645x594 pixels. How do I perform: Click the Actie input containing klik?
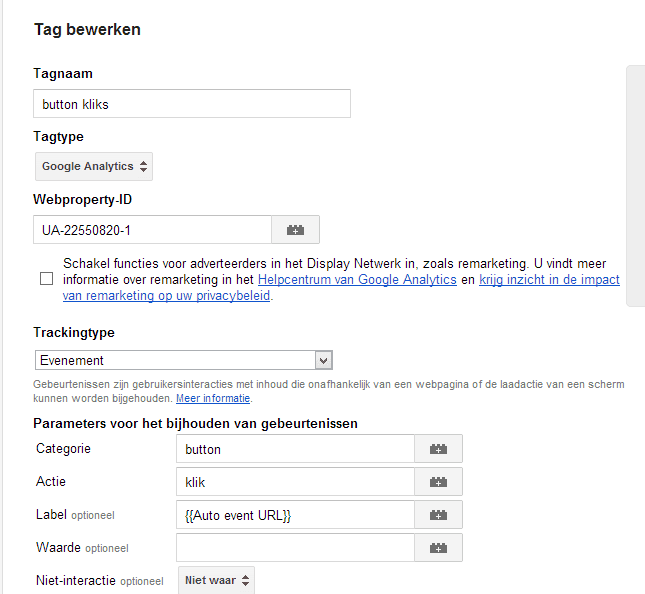[x=295, y=482]
